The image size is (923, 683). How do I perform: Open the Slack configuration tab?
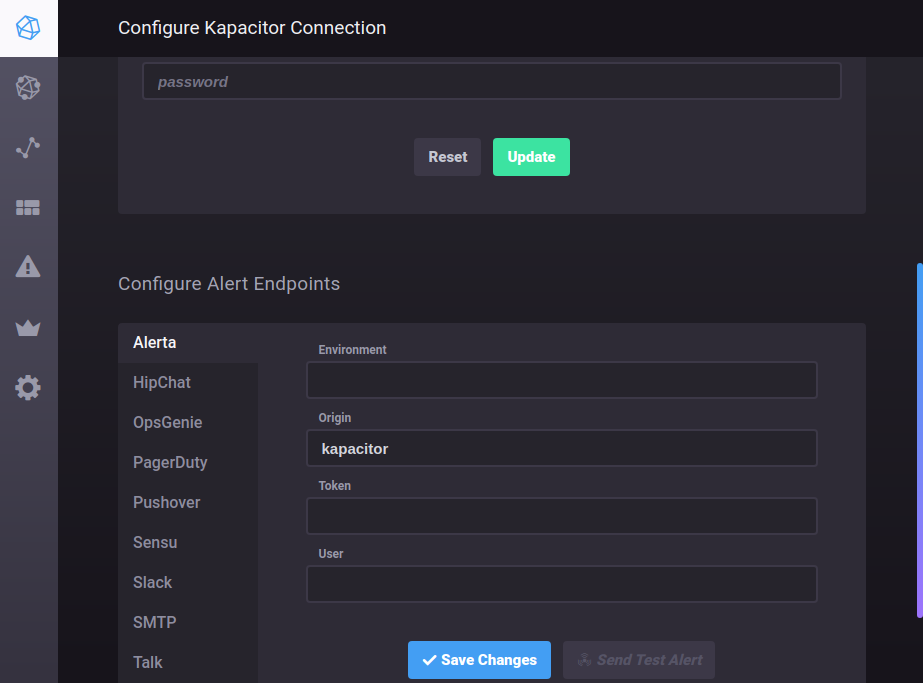[152, 582]
